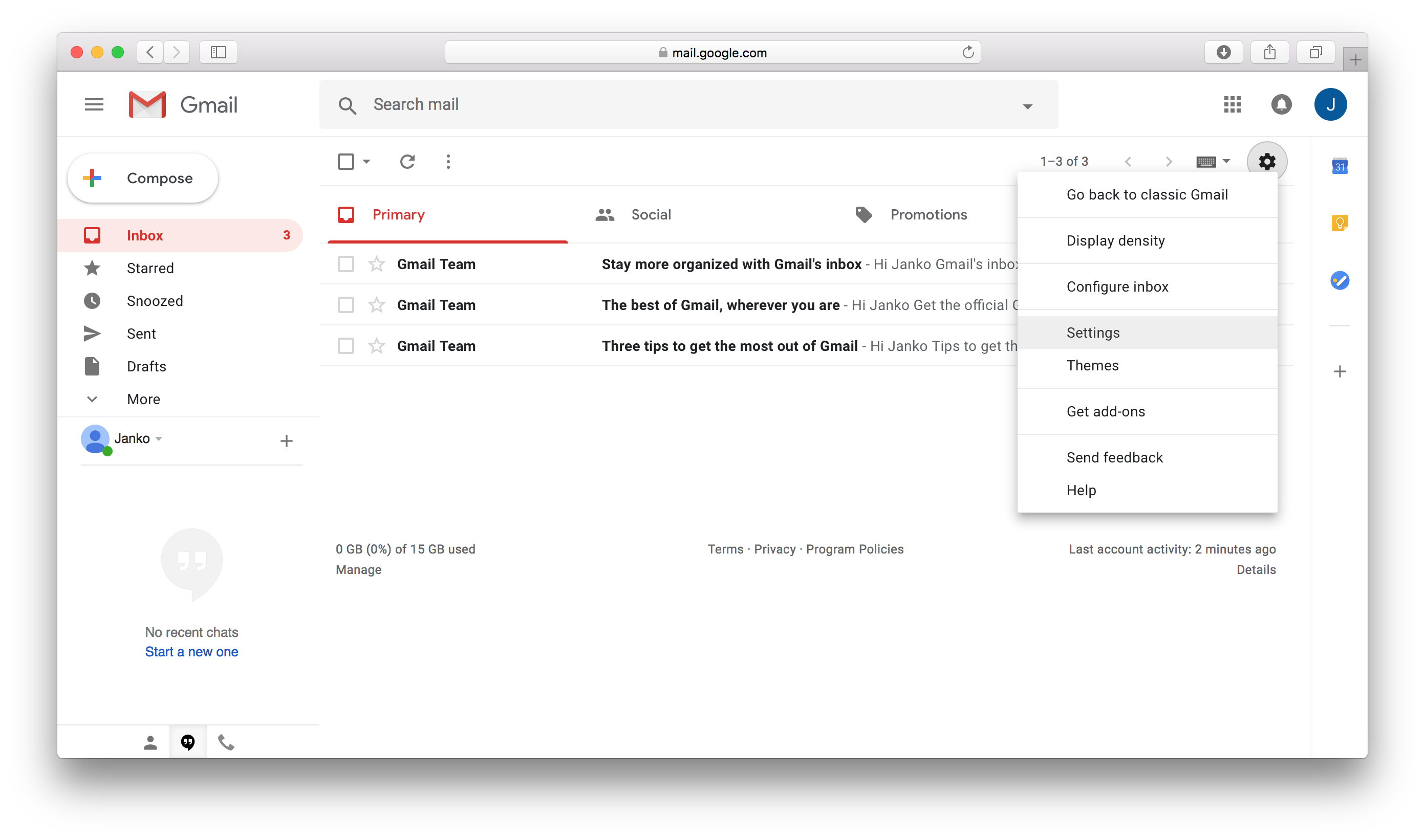Switch to the Primary tab
Viewport: 1425px width, 840px height.
(447, 214)
